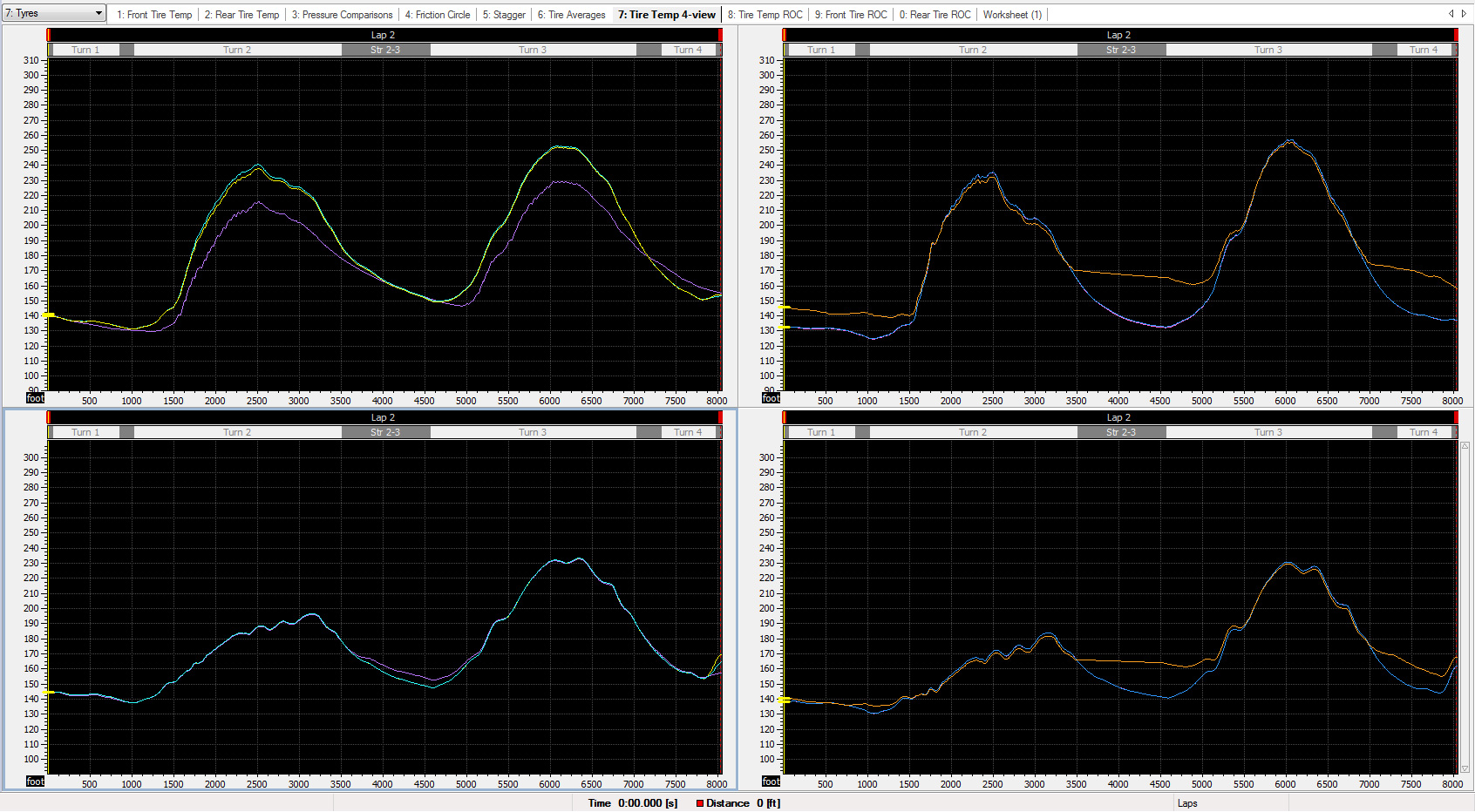Click the "Turn 4" section label on top-left graph
This screenshot has width=1475, height=812.
click(690, 50)
